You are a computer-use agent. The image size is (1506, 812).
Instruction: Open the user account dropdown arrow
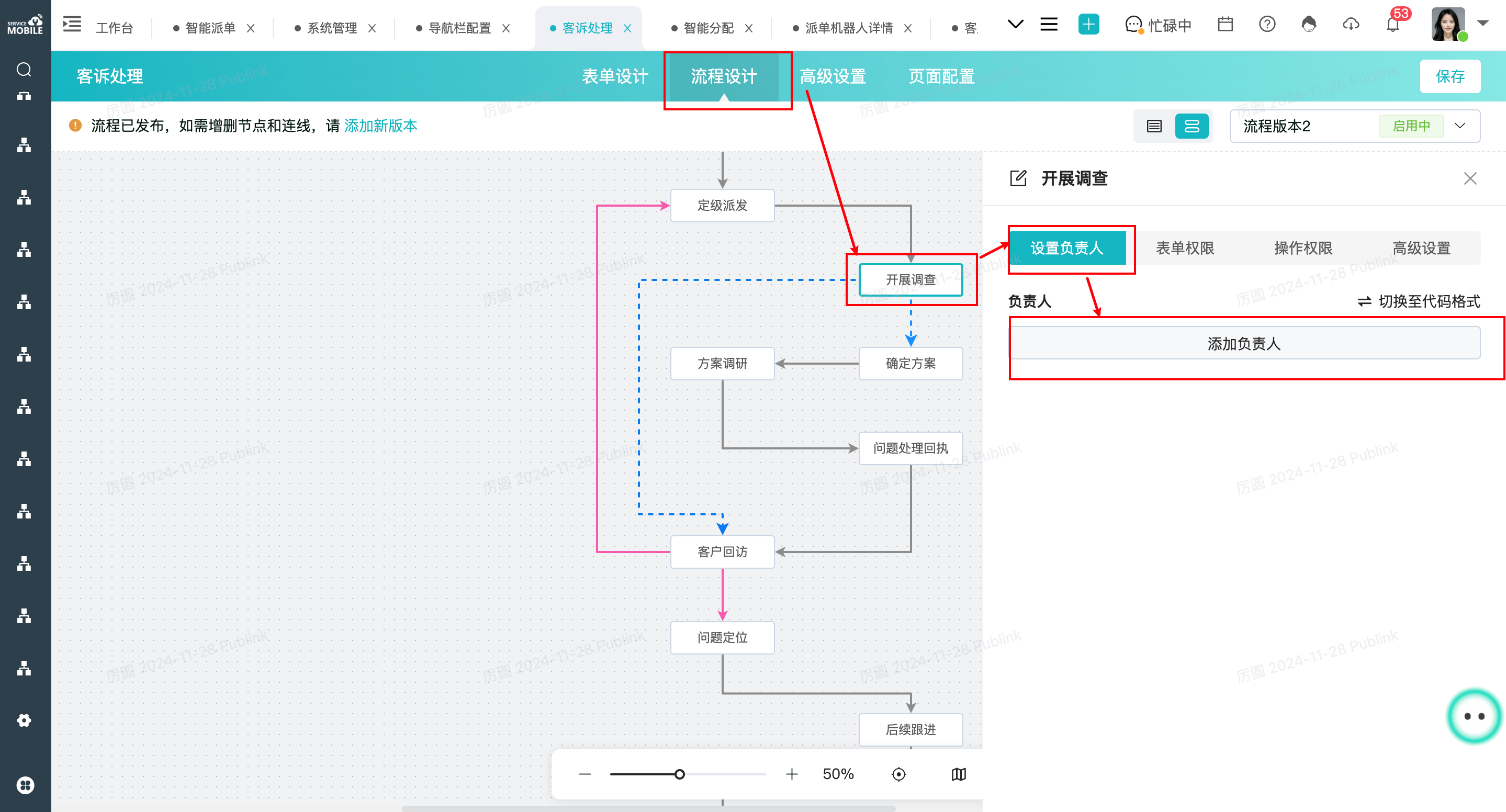click(x=1482, y=24)
